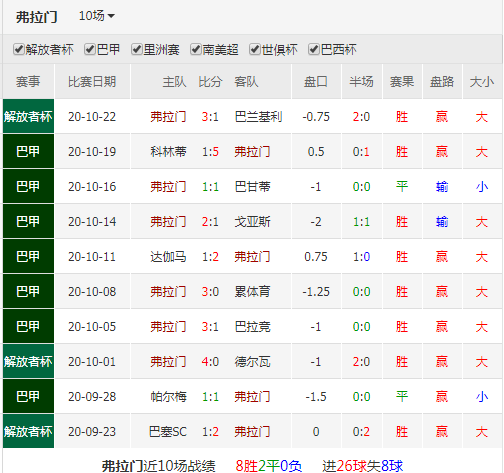Click the 半场 column header

tap(361, 82)
